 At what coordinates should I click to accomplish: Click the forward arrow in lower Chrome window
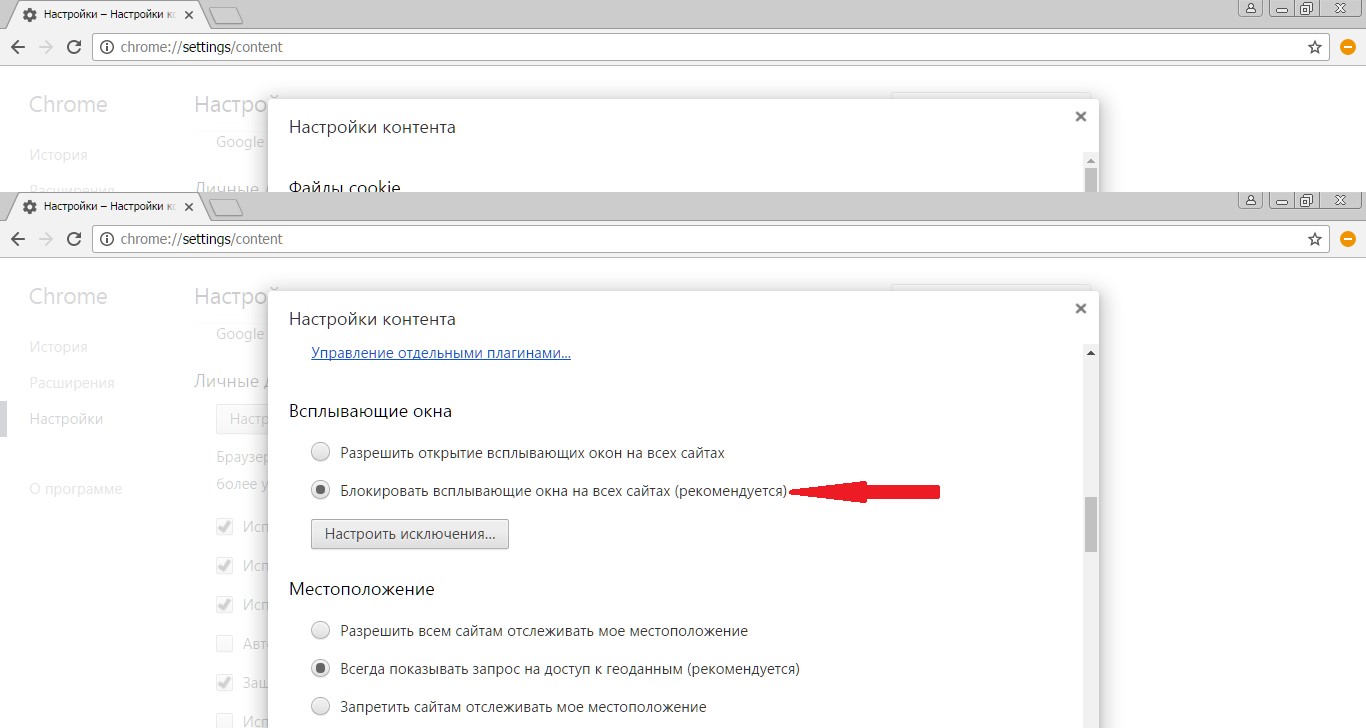(46, 239)
